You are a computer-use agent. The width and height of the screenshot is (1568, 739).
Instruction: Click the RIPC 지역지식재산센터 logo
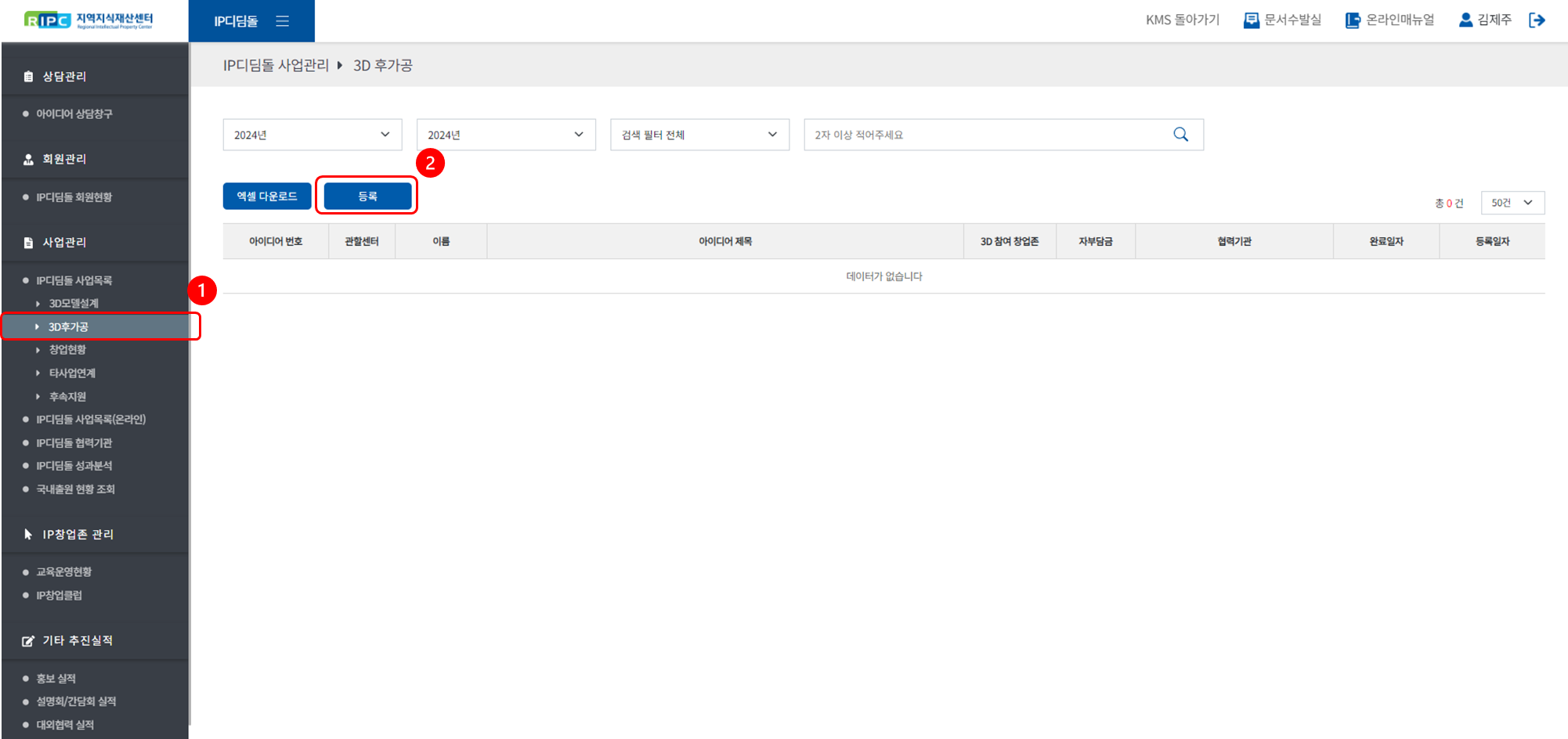coord(89,20)
